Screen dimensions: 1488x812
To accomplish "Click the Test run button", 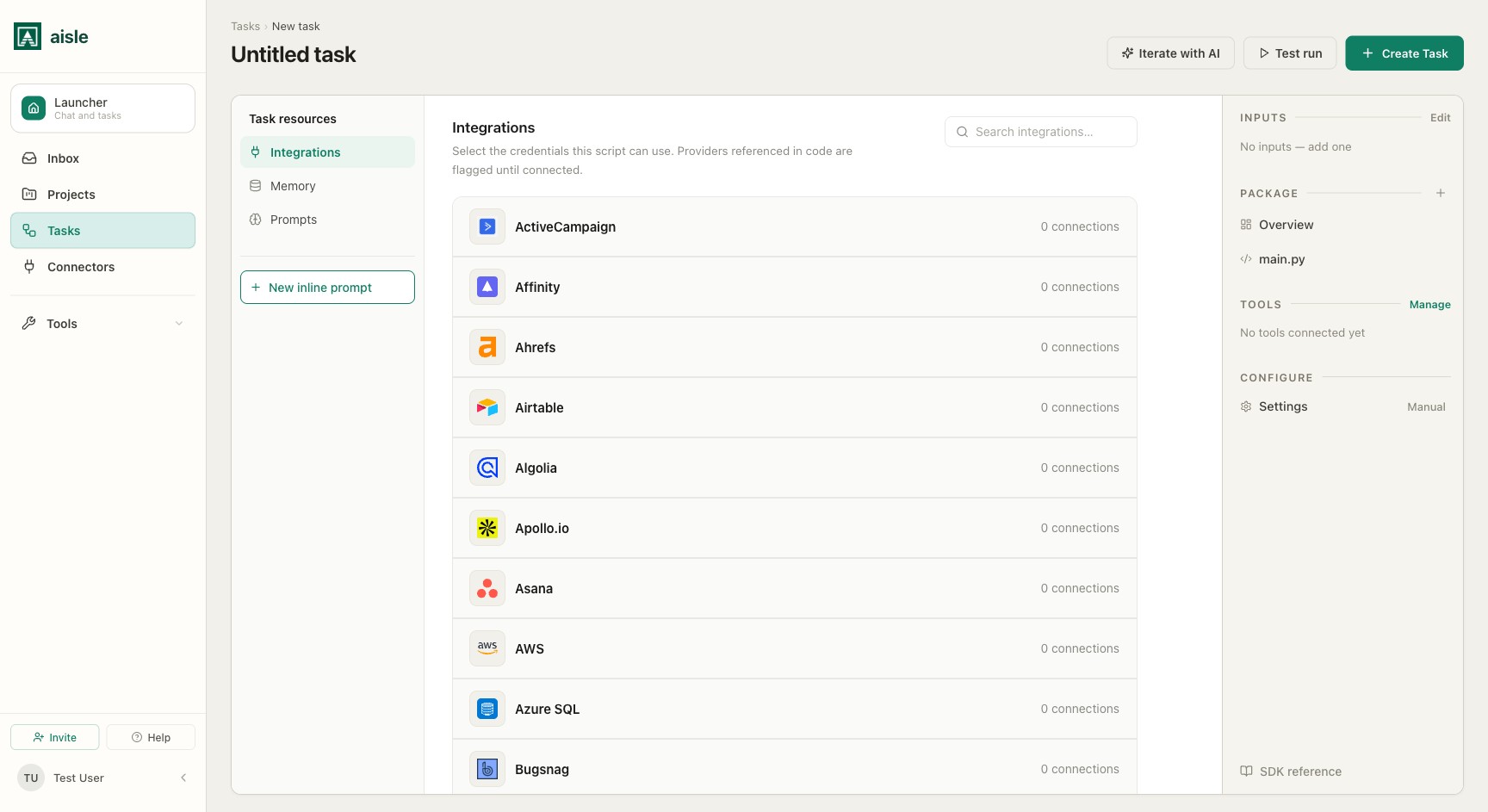I will 1290,53.
